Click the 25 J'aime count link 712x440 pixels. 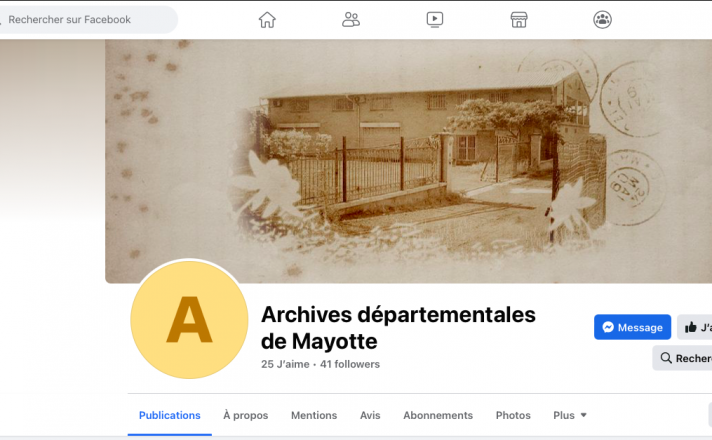pos(285,364)
